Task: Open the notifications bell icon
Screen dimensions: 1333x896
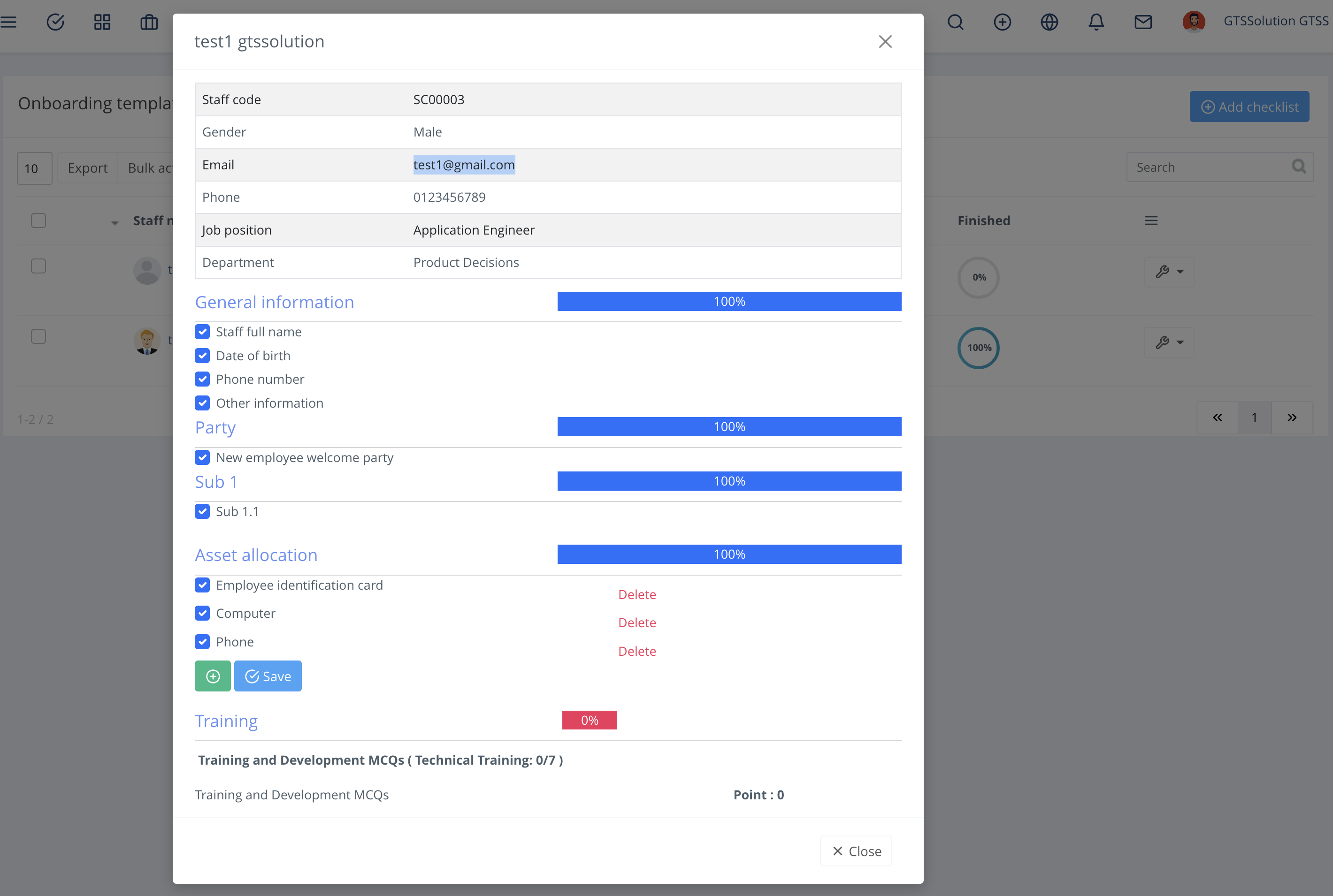Action: click(1096, 23)
